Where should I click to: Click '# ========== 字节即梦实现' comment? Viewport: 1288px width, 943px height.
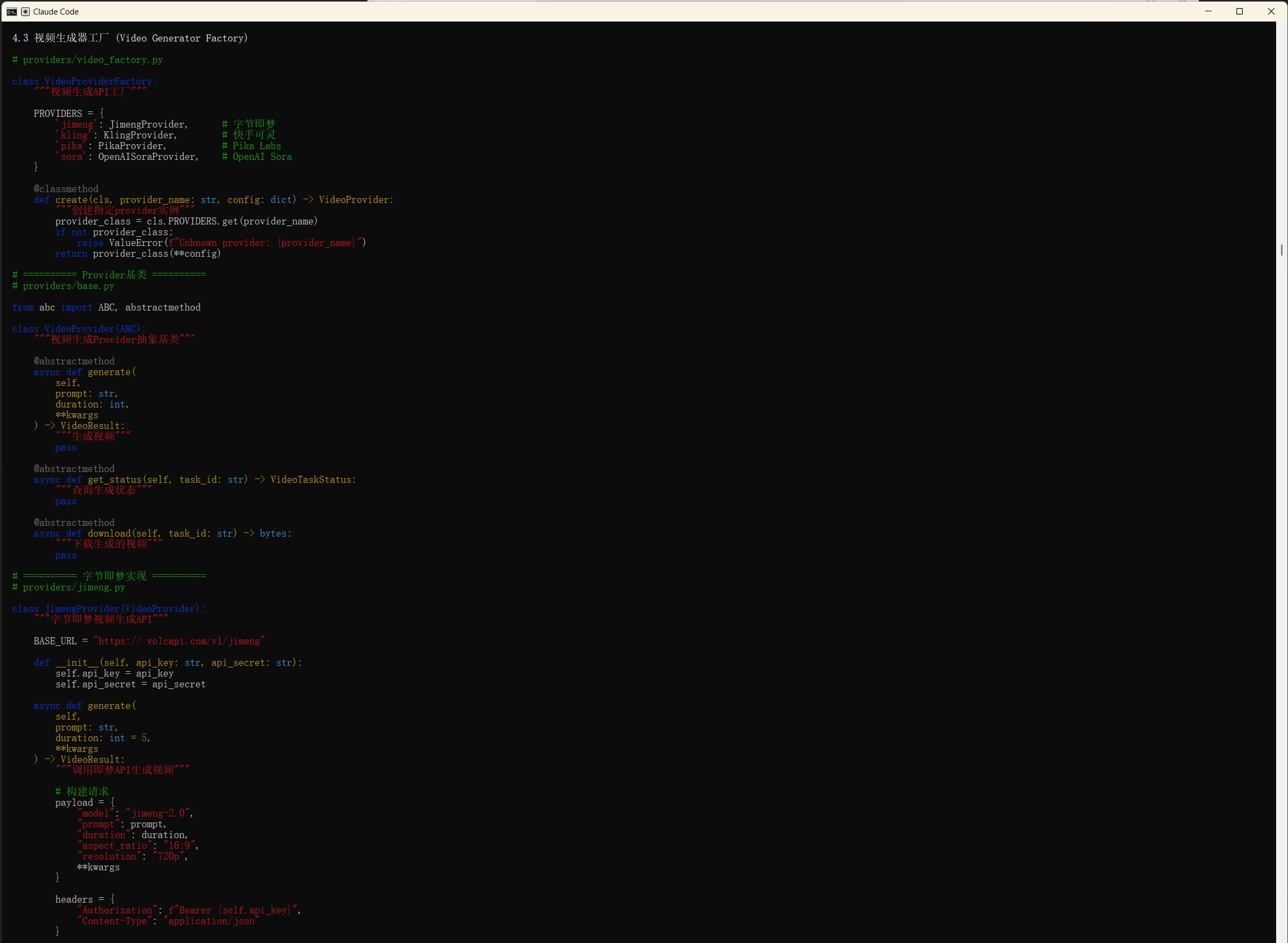(x=109, y=576)
